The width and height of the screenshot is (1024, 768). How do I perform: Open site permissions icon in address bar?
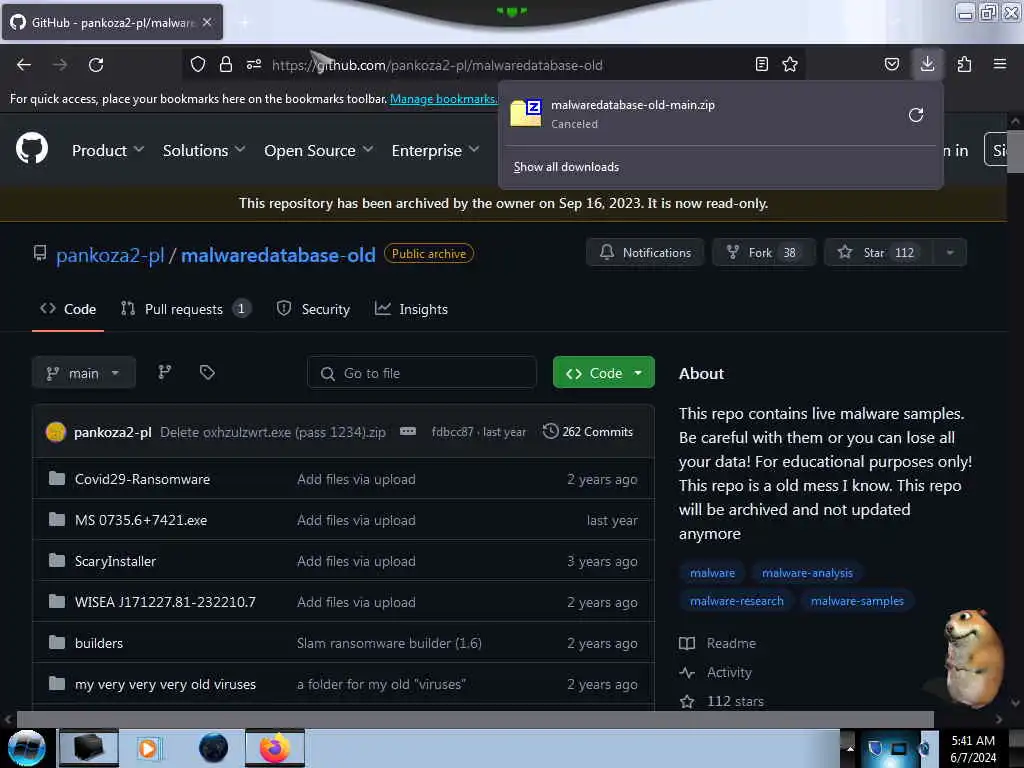254,64
